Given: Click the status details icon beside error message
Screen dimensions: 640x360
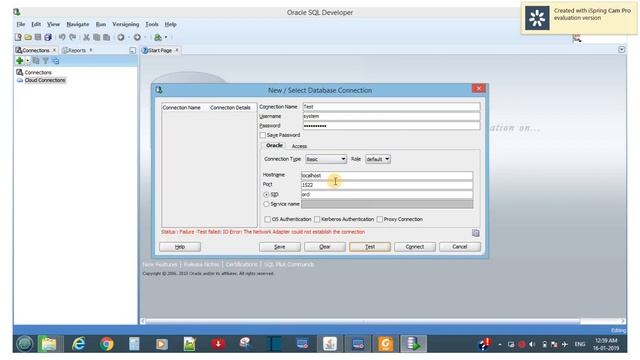Looking at the screenshot, I should (x=476, y=233).
